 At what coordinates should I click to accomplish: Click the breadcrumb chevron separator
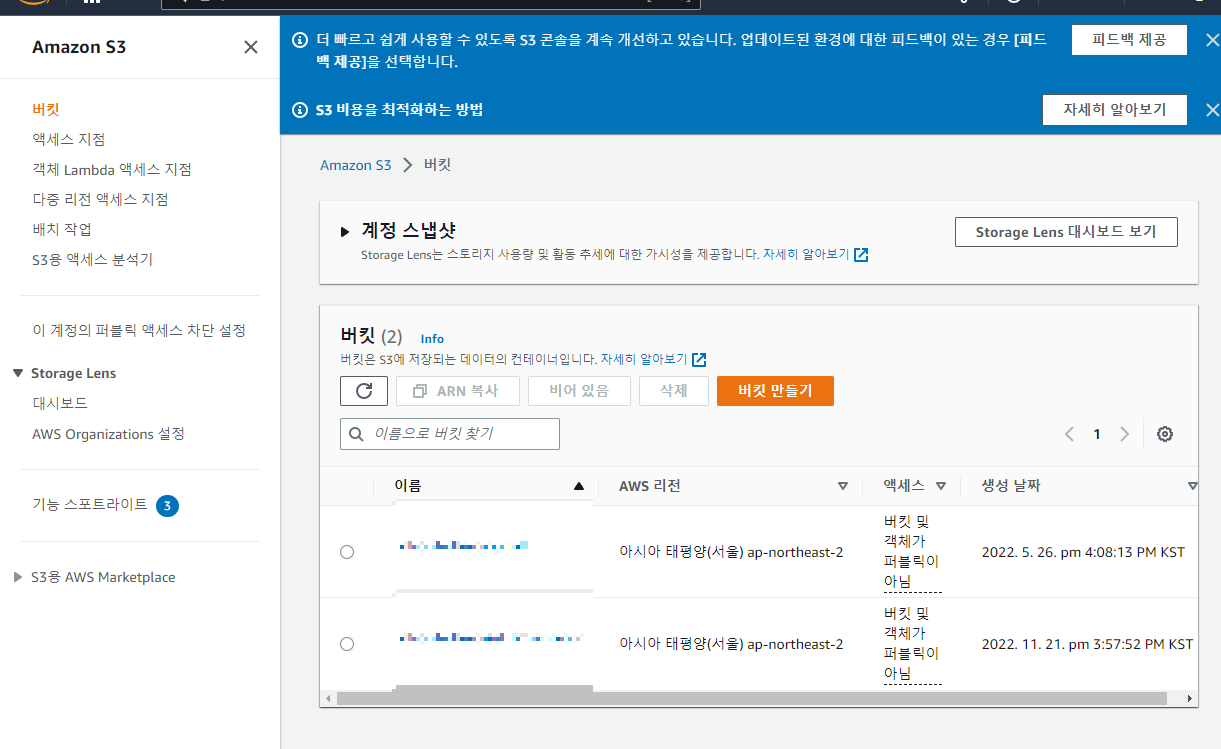[x=408, y=165]
